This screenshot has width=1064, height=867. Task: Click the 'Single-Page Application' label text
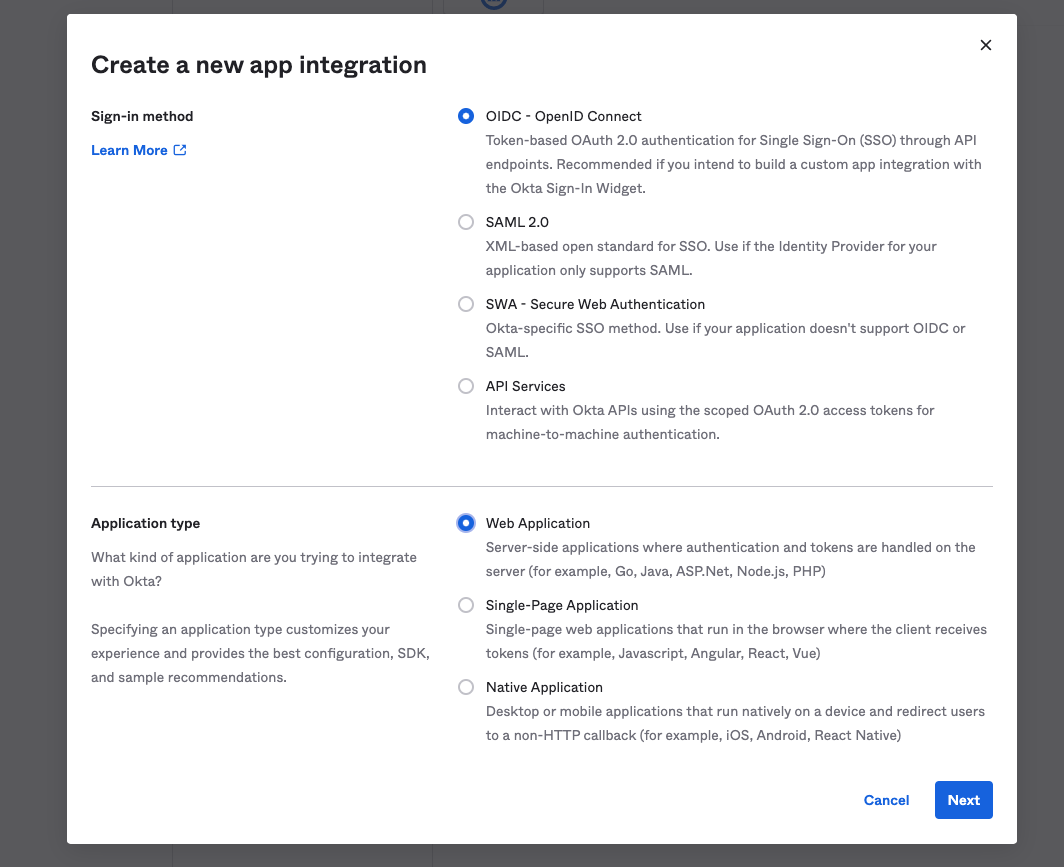click(x=562, y=605)
